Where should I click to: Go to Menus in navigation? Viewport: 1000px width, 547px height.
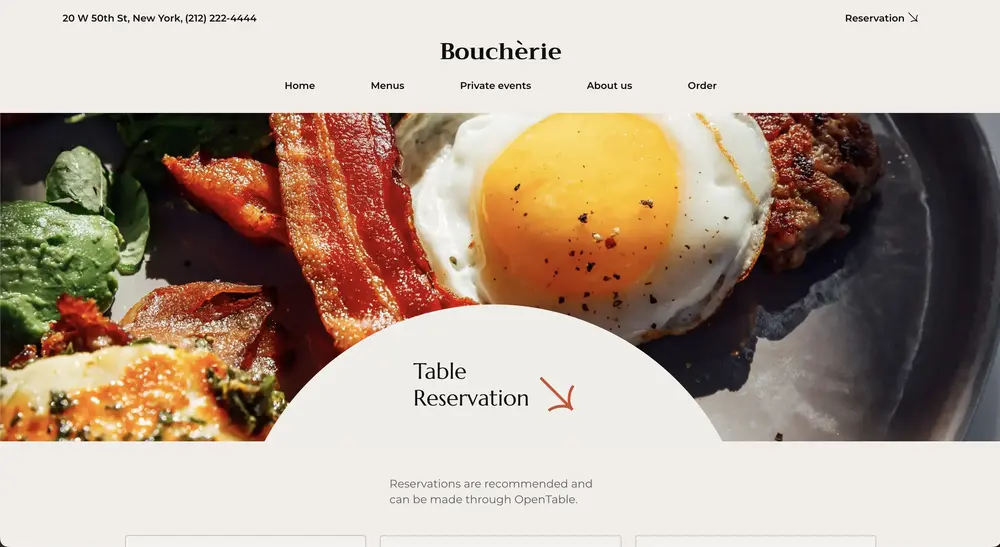pos(387,85)
